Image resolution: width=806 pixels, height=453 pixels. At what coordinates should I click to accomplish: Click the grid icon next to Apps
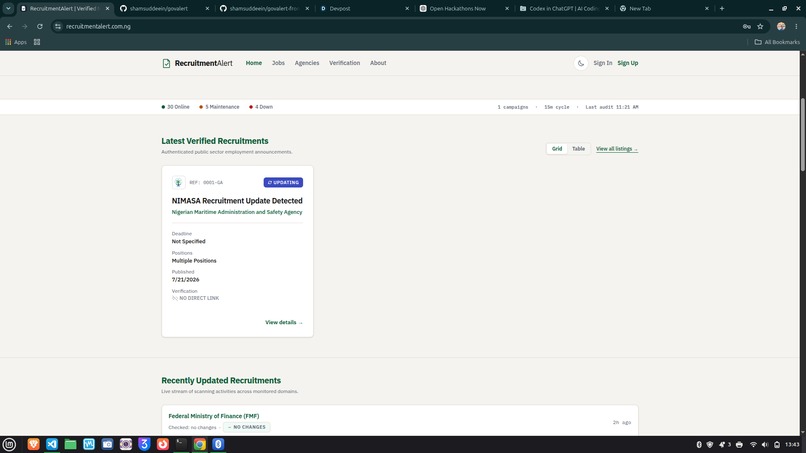[37, 42]
